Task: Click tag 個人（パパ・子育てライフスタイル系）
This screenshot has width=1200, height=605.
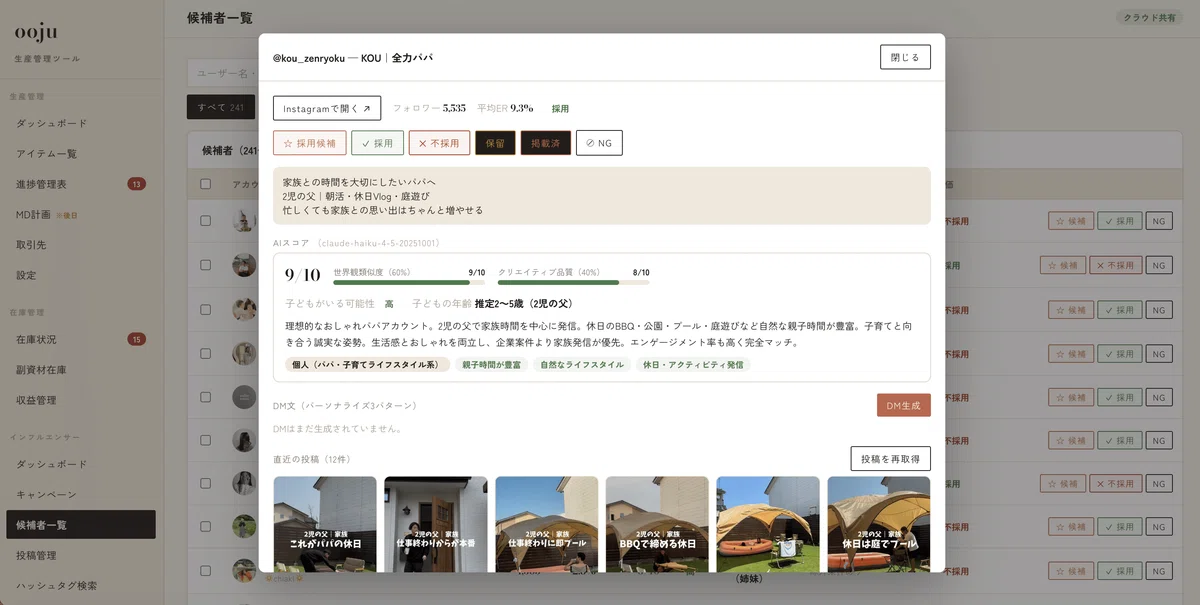Action: pos(367,365)
